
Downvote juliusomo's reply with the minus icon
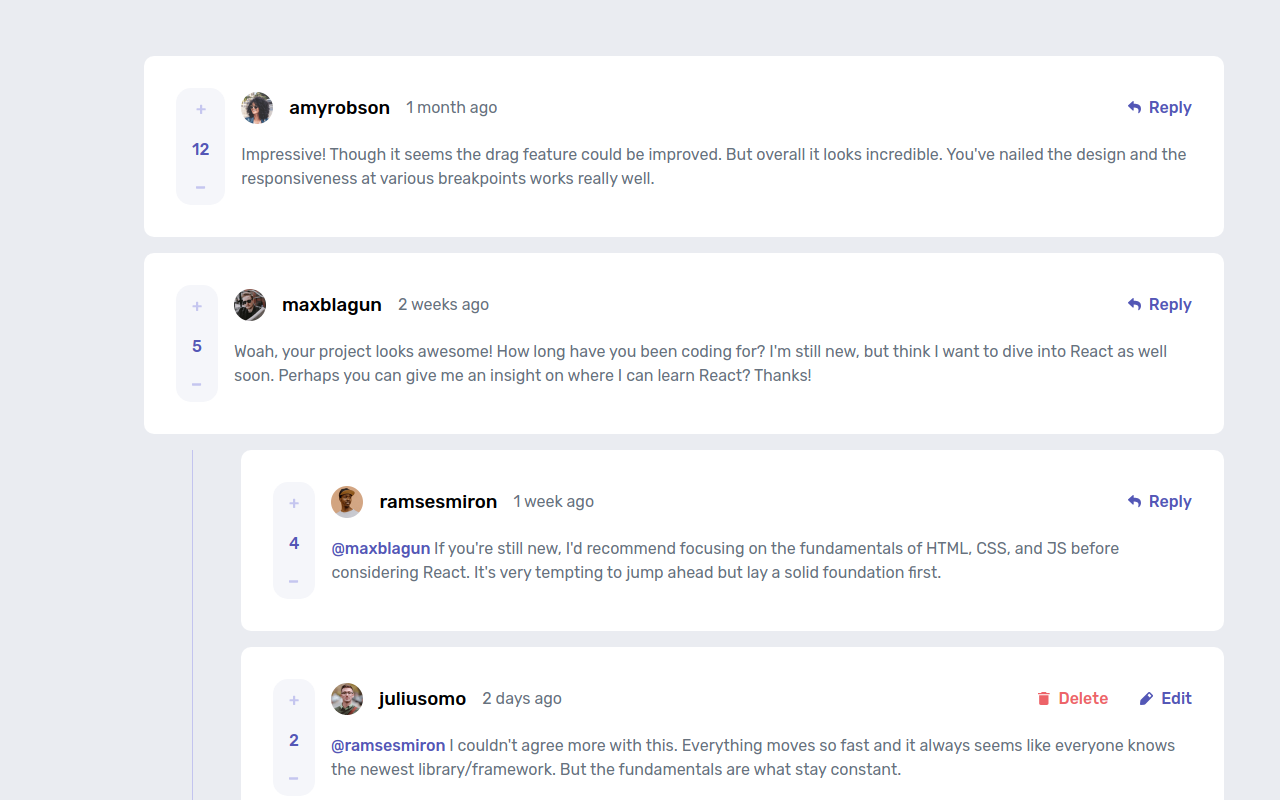(294, 778)
